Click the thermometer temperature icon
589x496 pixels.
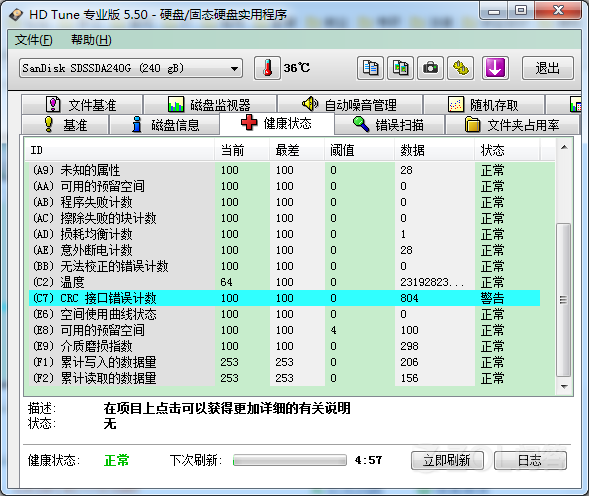[x=267, y=68]
